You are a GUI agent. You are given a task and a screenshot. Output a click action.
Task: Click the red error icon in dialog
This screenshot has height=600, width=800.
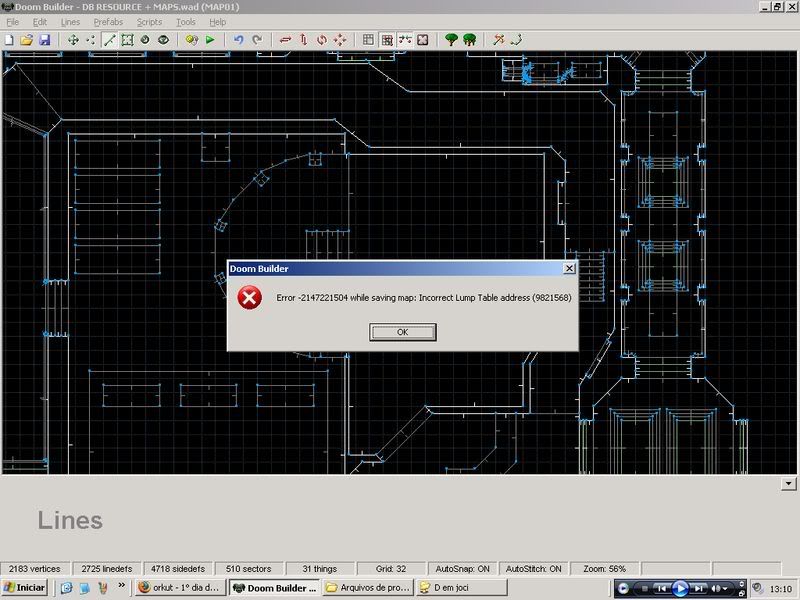[x=249, y=297]
